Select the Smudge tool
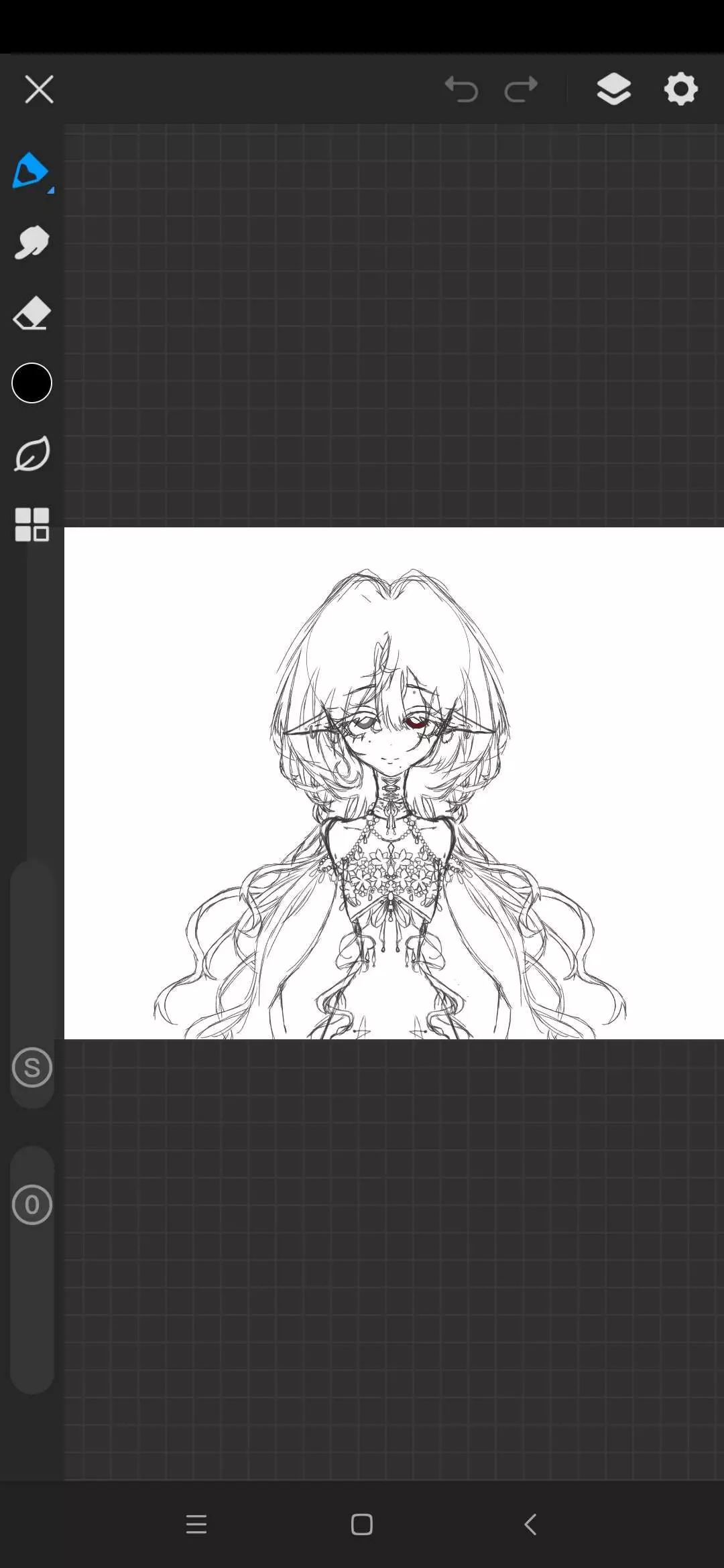 tap(32, 243)
